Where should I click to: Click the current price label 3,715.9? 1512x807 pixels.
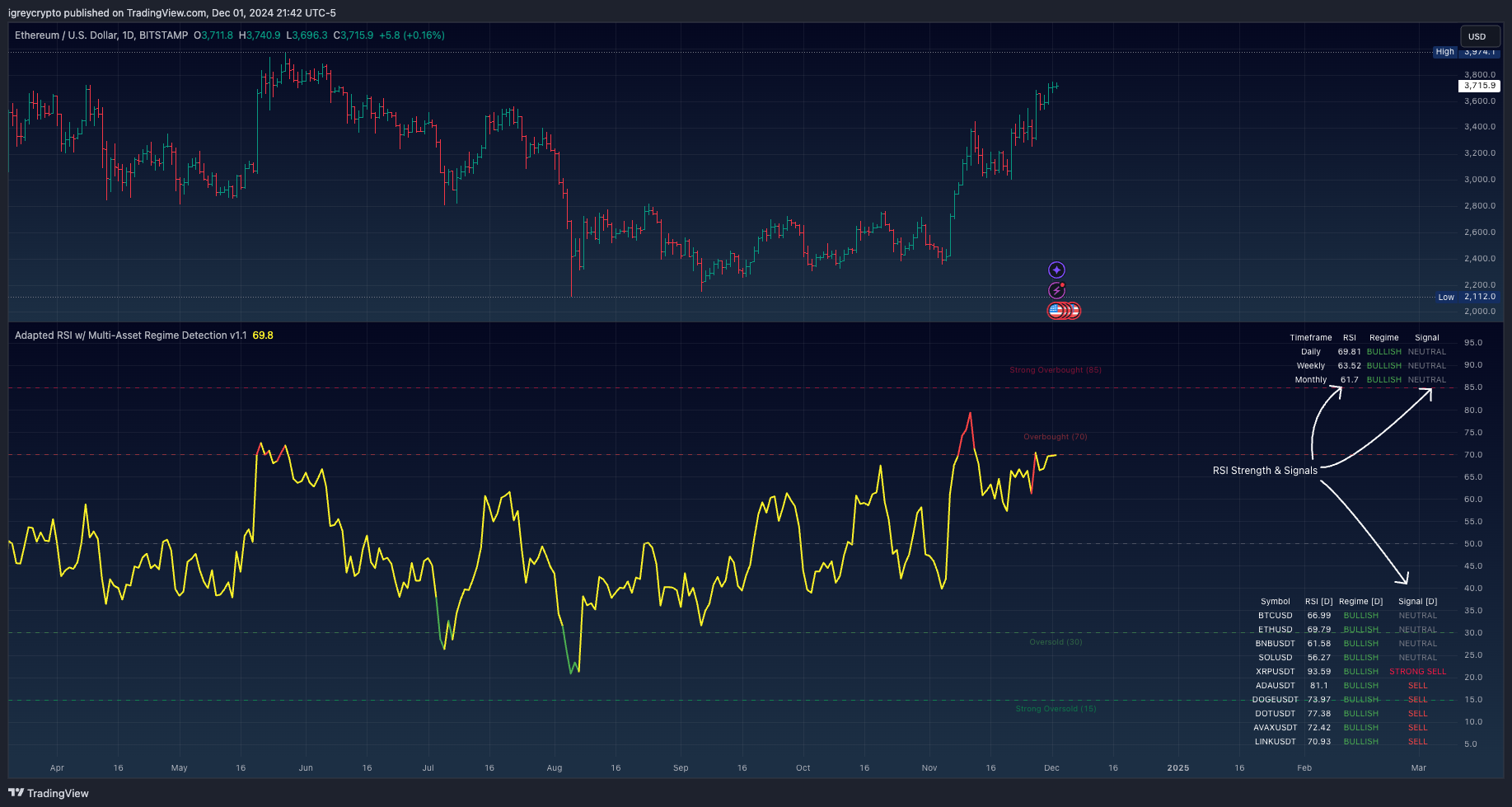tap(1480, 86)
